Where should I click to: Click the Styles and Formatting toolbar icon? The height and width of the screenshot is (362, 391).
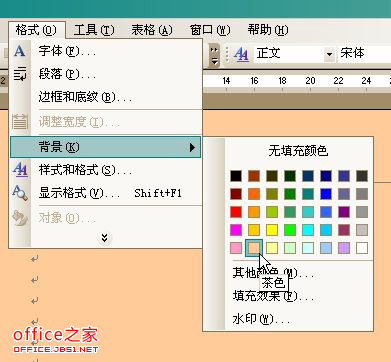click(241, 54)
